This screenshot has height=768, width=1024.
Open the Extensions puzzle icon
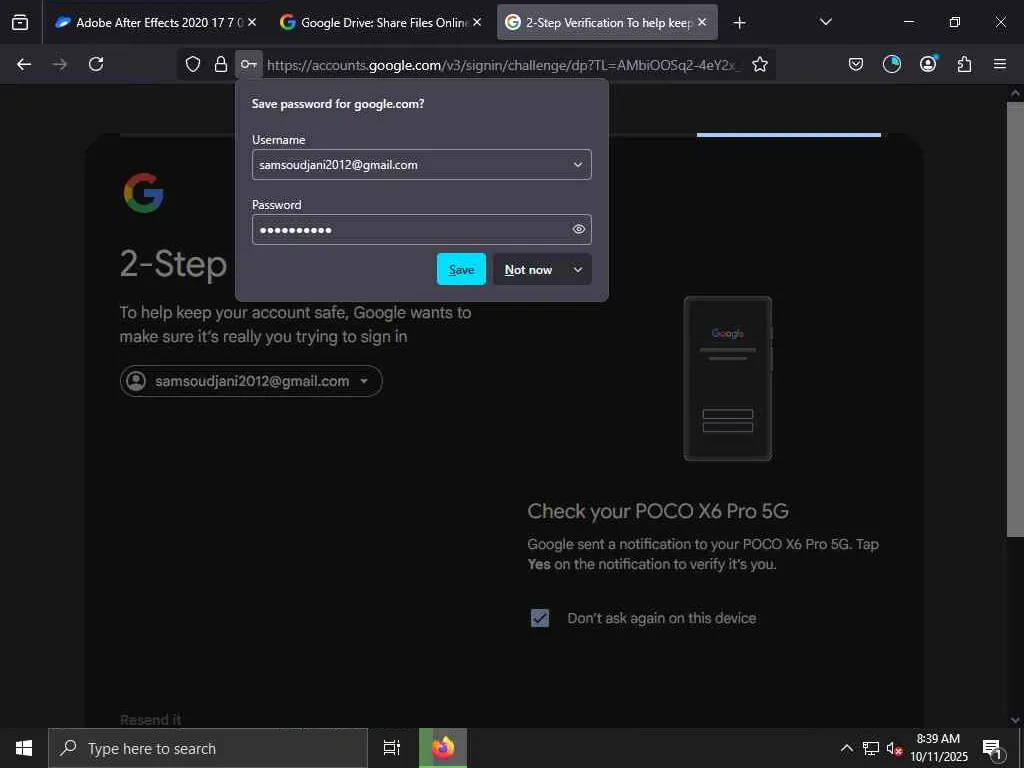964,64
